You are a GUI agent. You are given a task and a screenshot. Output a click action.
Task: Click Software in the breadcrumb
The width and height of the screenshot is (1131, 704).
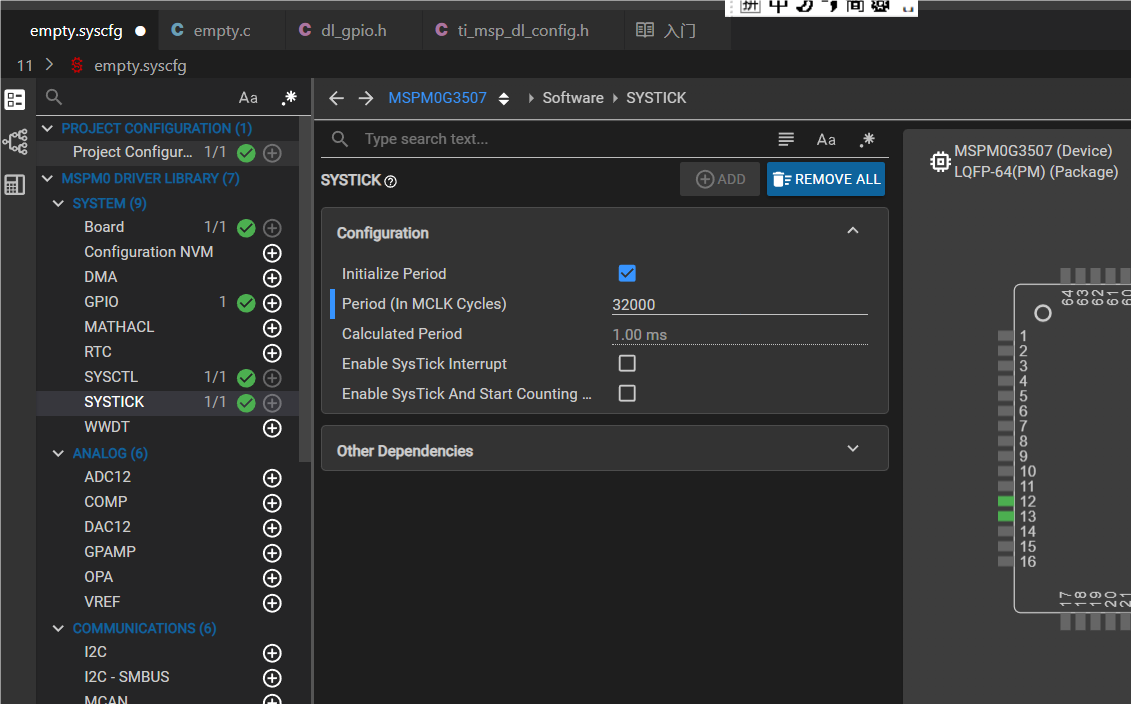(573, 98)
